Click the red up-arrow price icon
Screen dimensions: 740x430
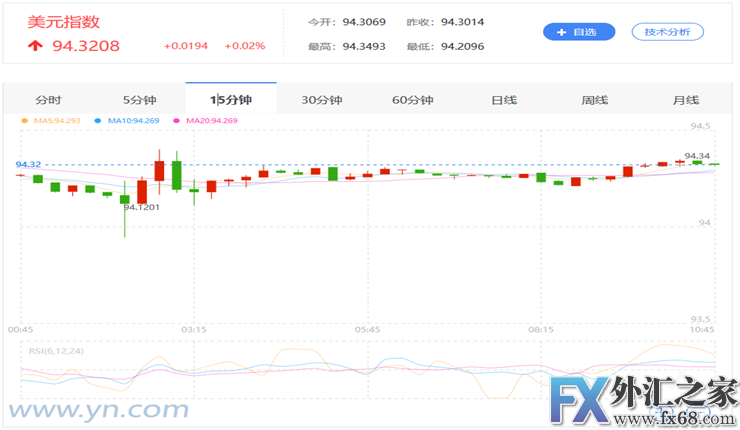point(35,46)
